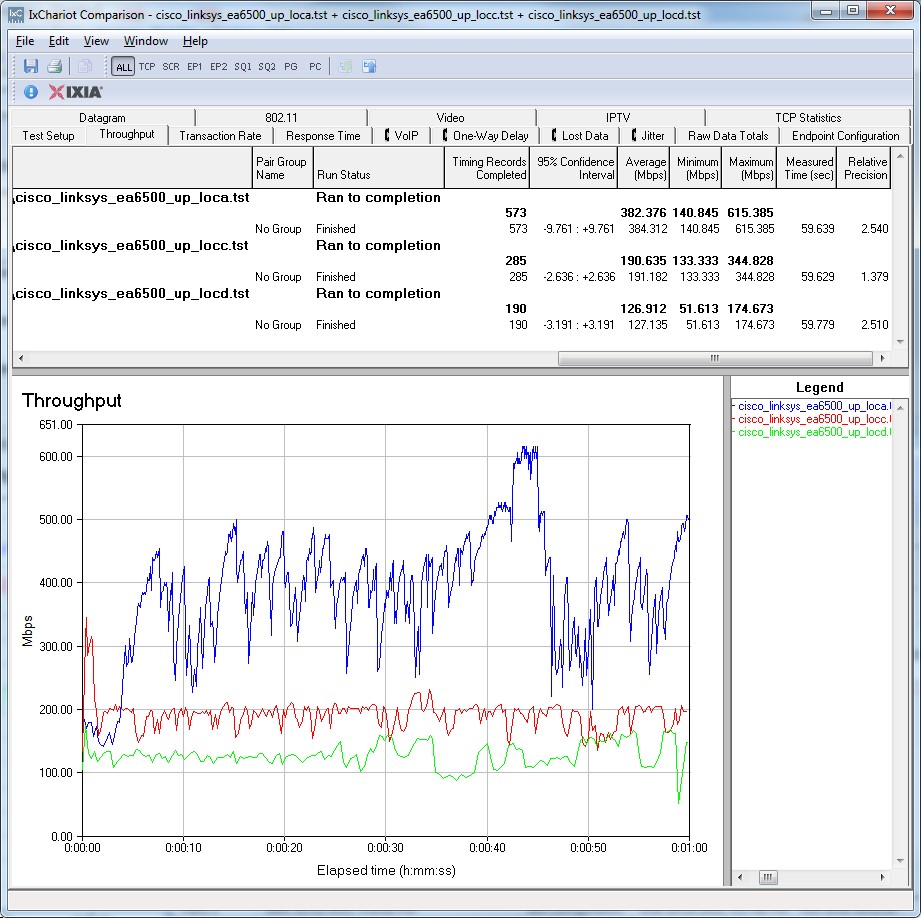921x918 pixels.
Task: Toggle the ALL filter button
Action: [123, 66]
